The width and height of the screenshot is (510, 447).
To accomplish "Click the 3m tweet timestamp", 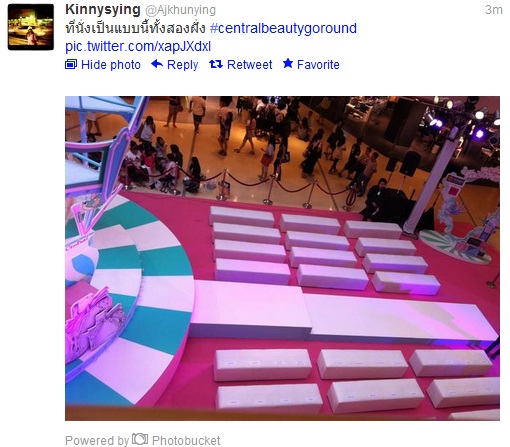I will click(494, 10).
